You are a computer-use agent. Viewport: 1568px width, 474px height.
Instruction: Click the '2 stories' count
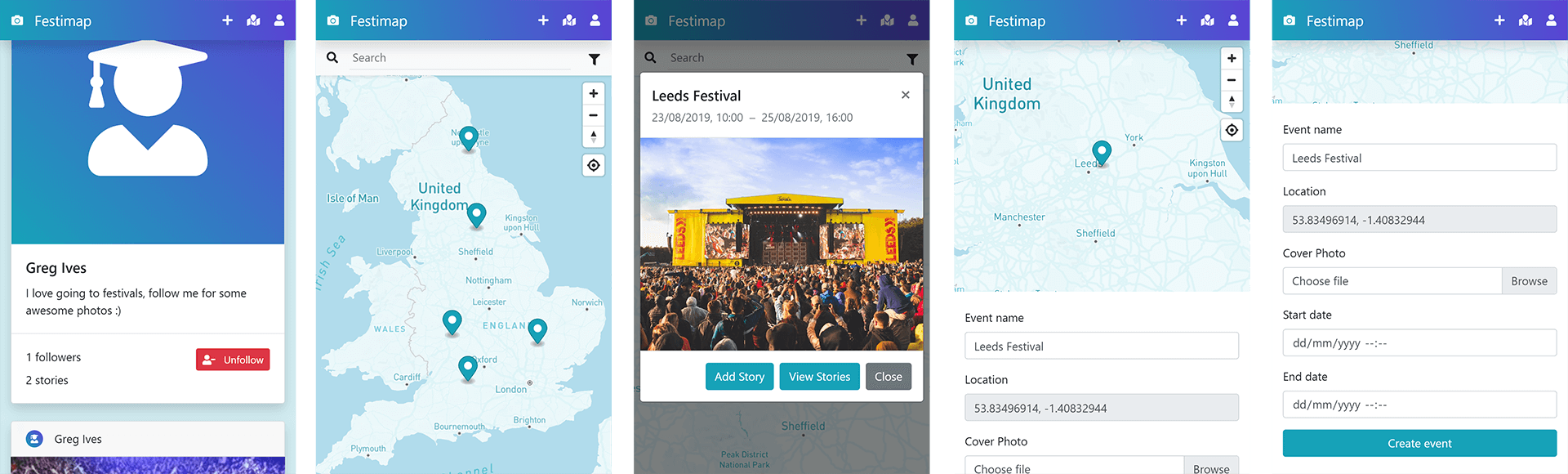click(47, 380)
